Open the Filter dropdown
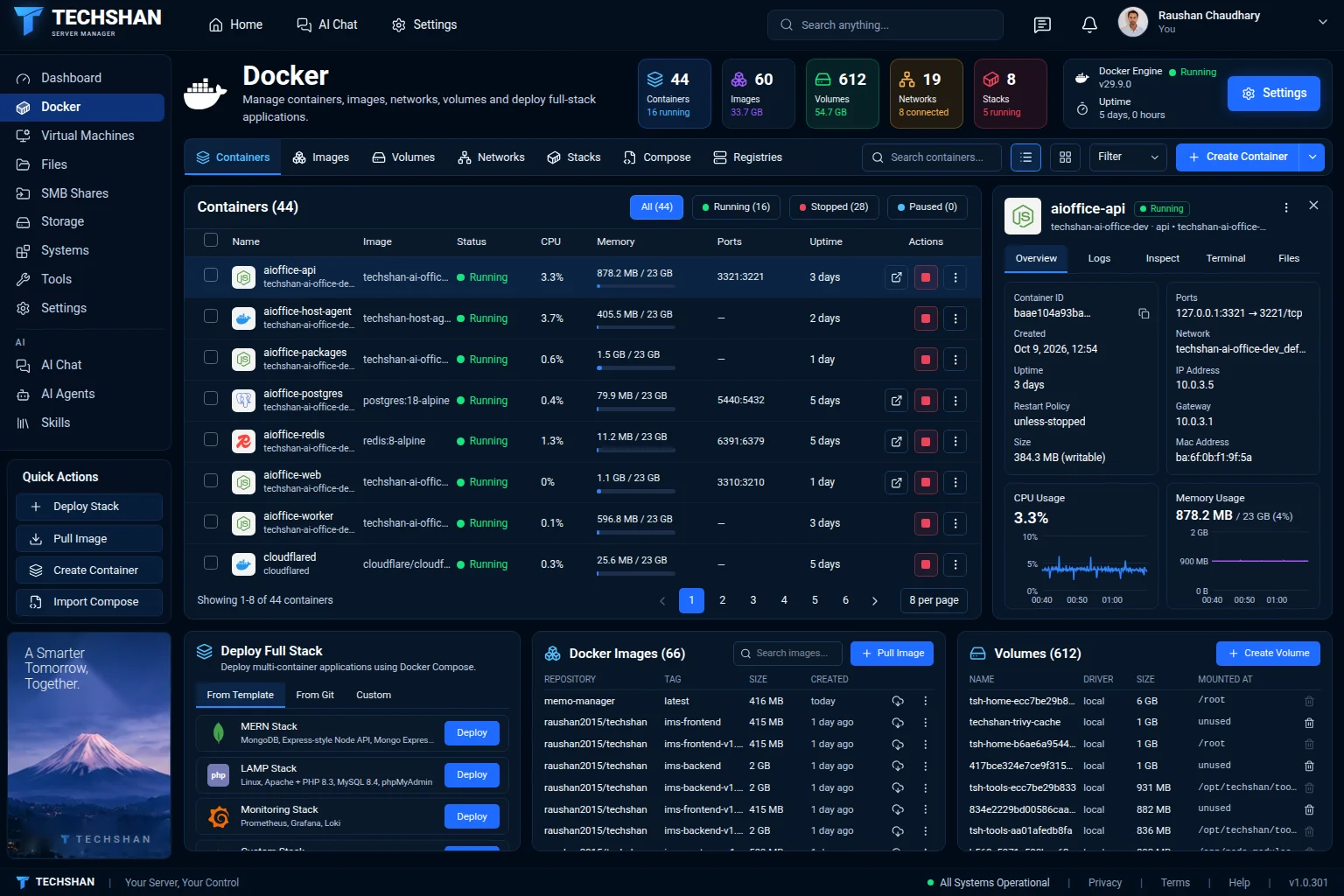The image size is (1344, 896). [x=1128, y=157]
